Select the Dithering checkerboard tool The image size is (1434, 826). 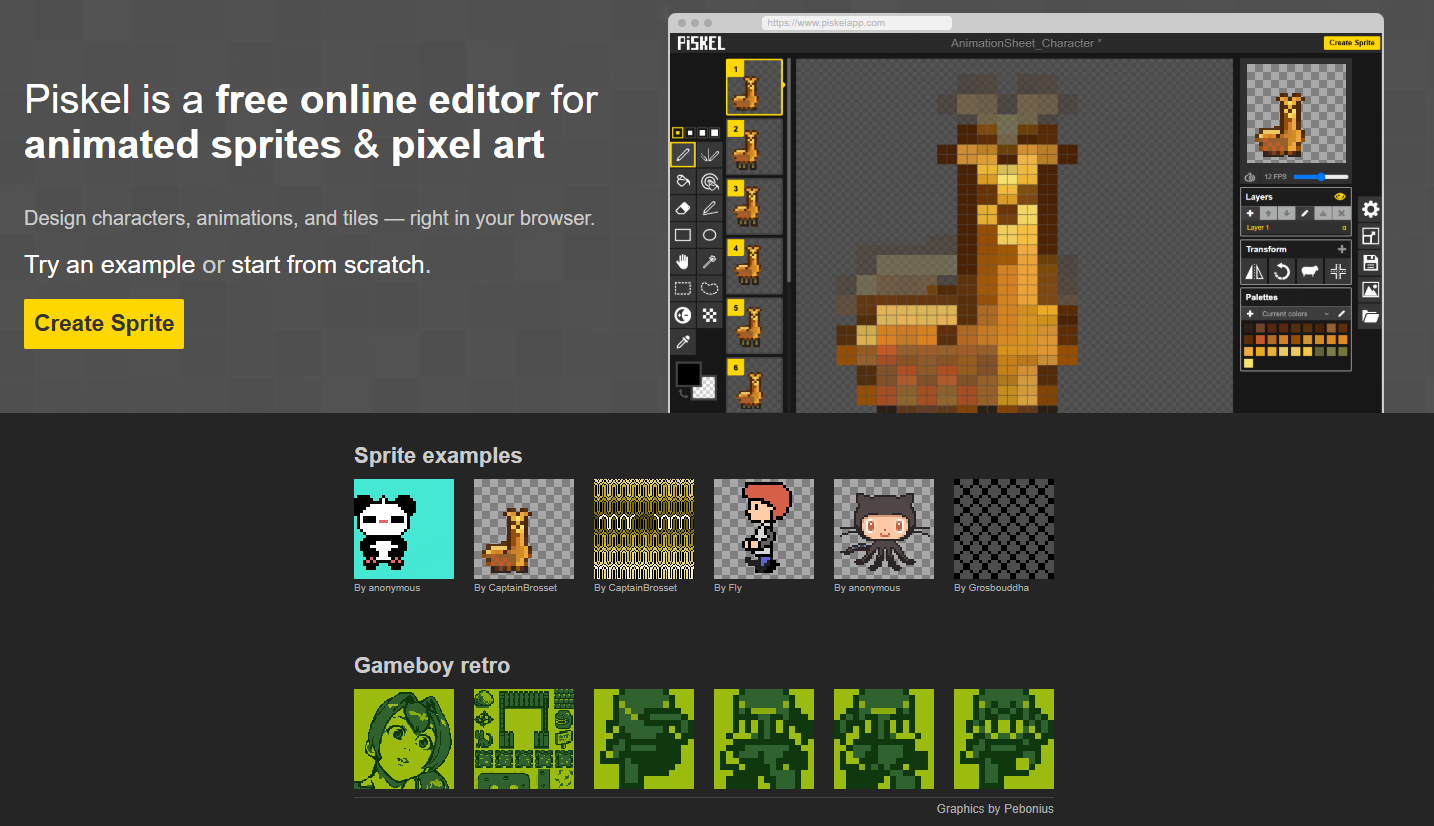click(710, 315)
